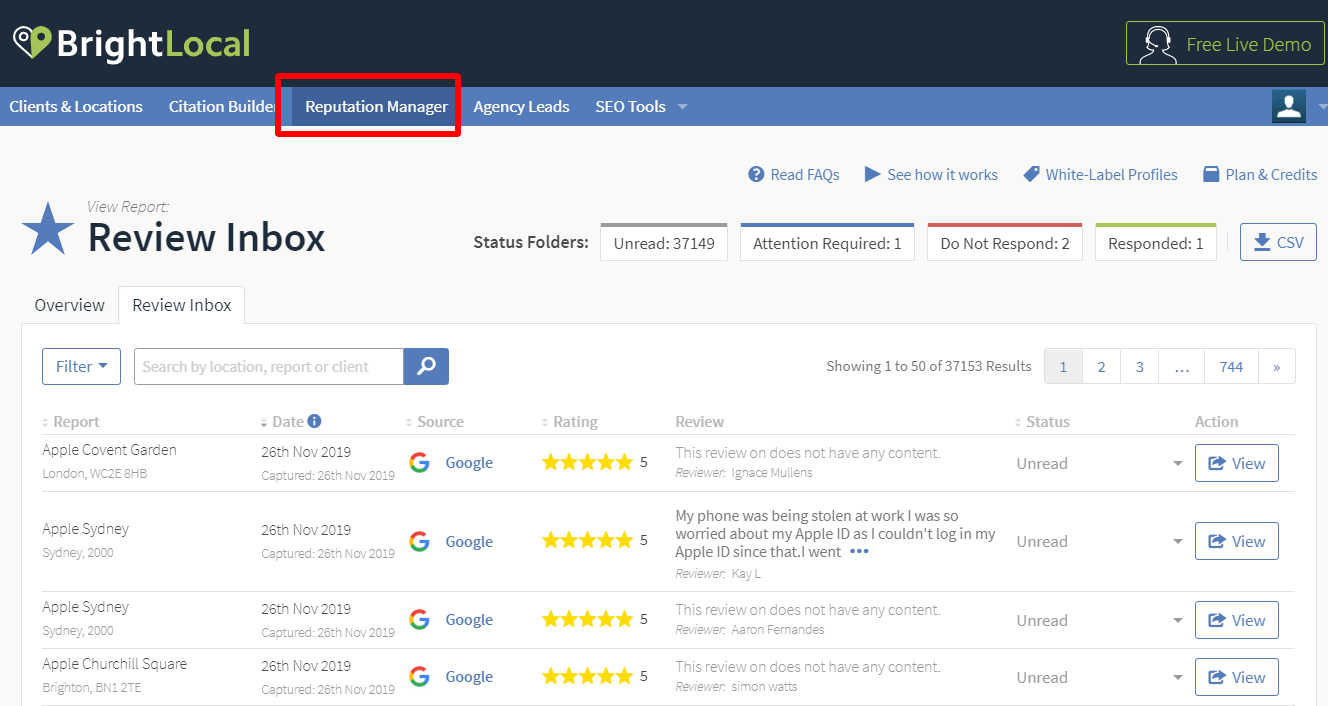The height and width of the screenshot is (706, 1328).
Task: Switch to the Overview tab
Action: (69, 305)
